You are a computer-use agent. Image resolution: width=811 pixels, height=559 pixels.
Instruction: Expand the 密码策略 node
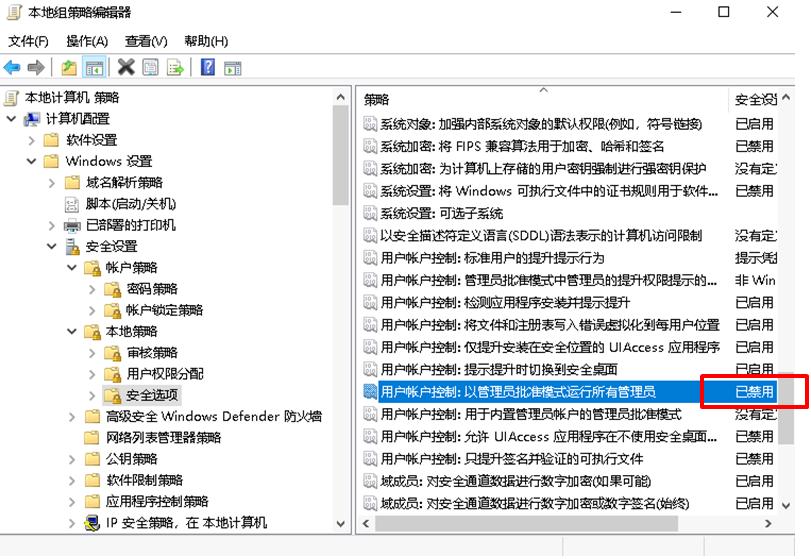tap(92, 289)
